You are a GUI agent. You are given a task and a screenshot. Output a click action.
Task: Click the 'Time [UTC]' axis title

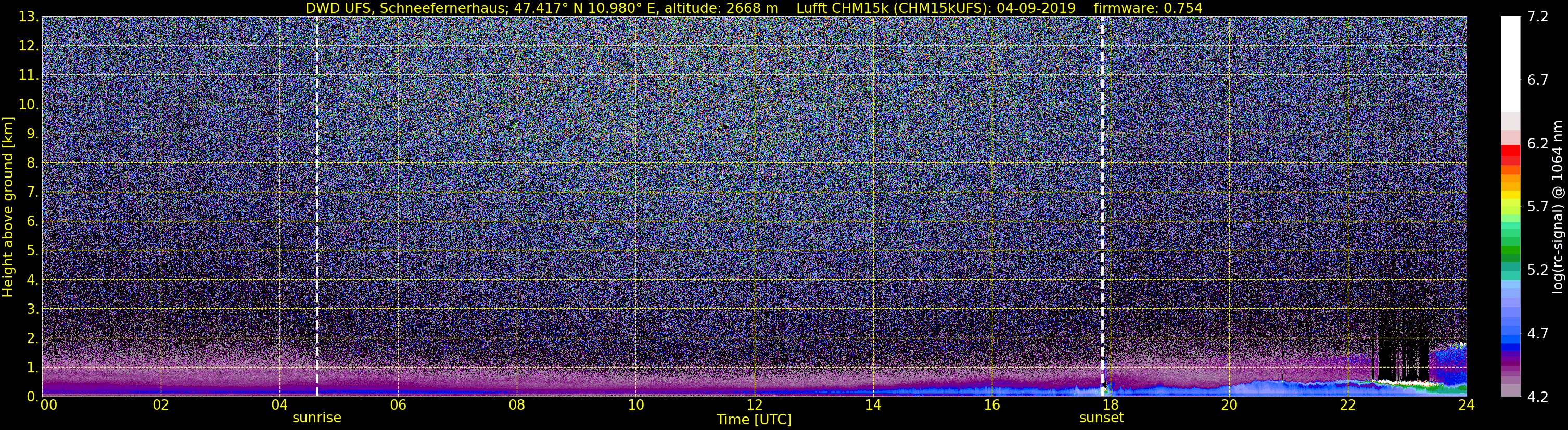coord(754,420)
